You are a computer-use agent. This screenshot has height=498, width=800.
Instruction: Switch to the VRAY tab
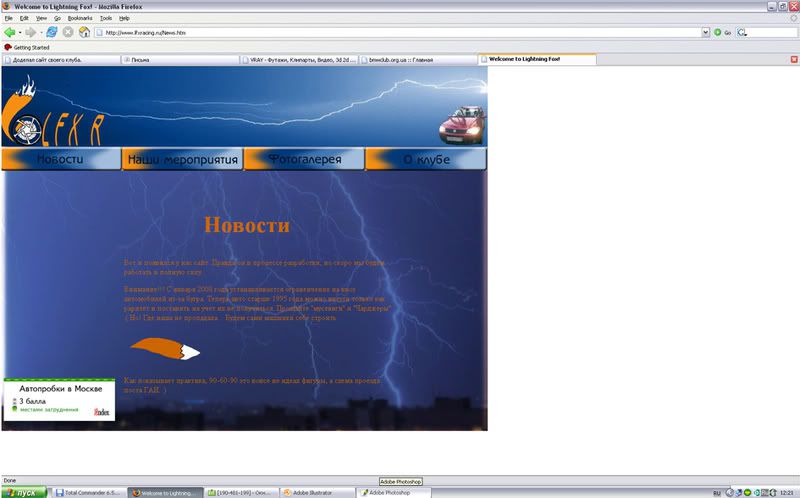click(299, 60)
